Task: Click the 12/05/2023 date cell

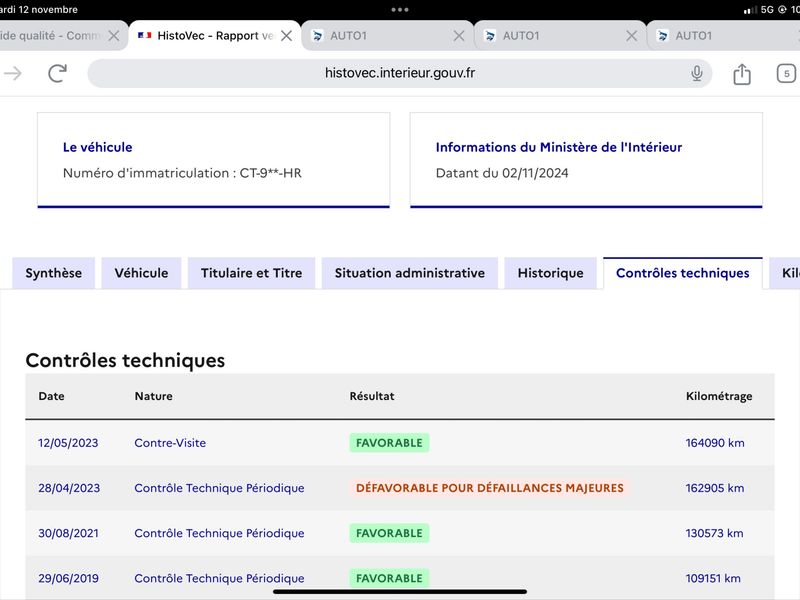Action: click(68, 443)
